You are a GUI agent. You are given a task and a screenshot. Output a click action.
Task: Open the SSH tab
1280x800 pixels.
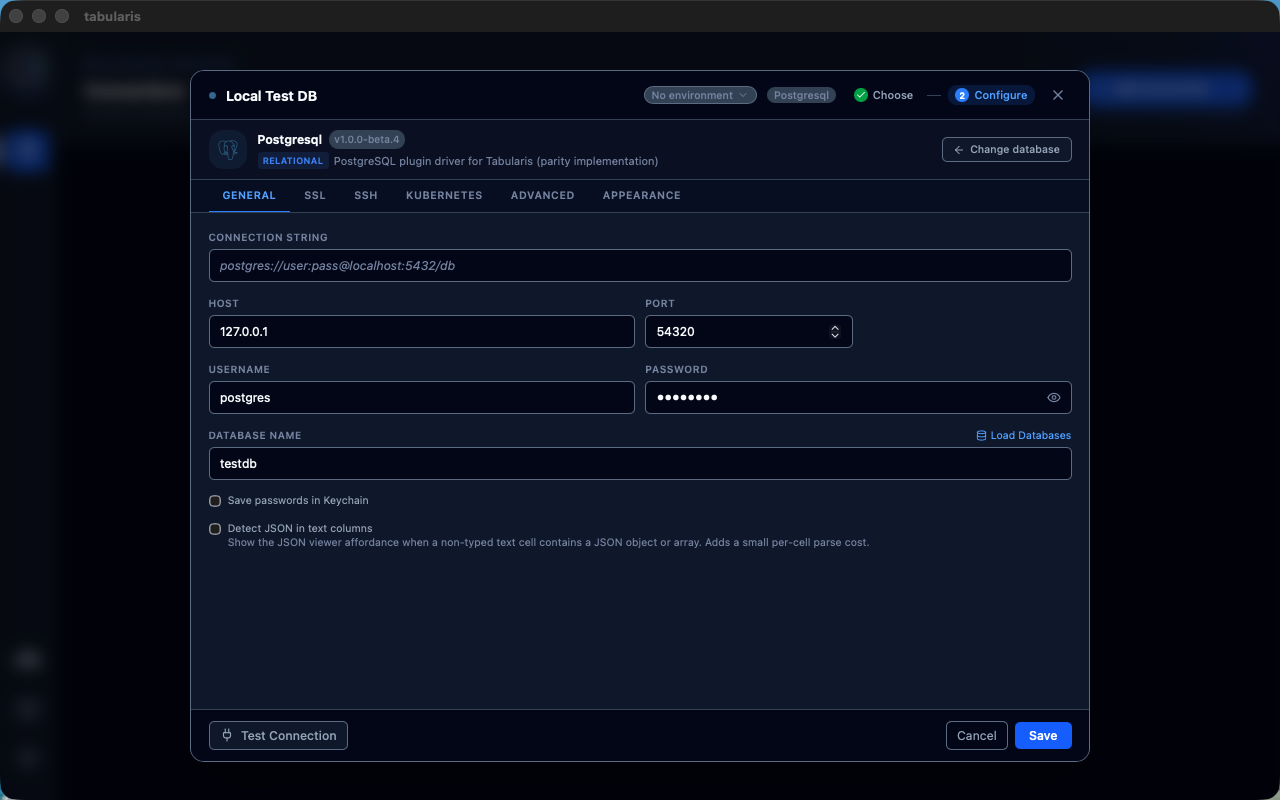(366, 196)
